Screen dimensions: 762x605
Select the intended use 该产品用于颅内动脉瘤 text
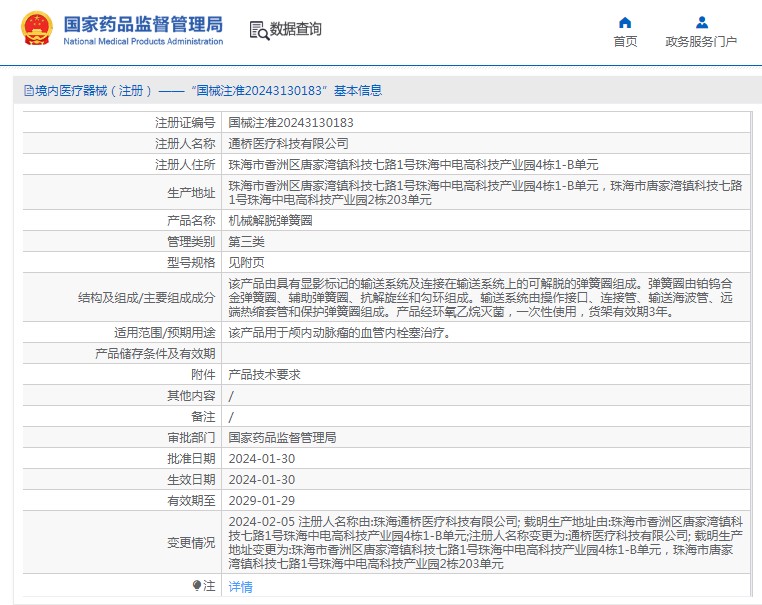click(x=339, y=333)
